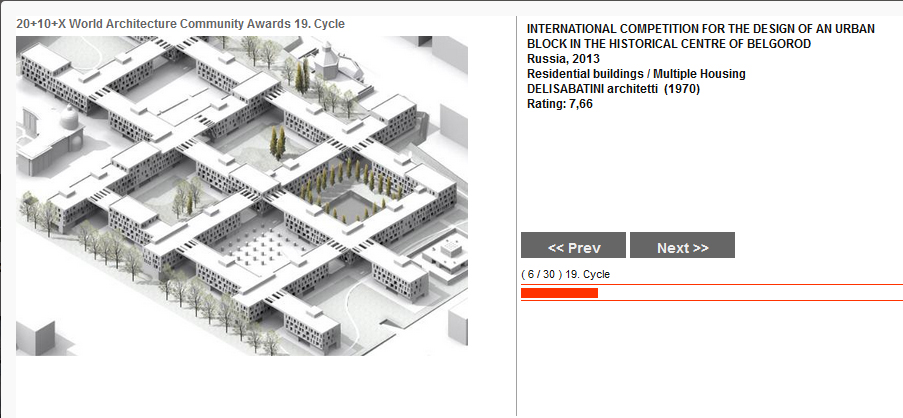
Task: Select the competition title starting 'INTERNATIONAL COMPETITION FOR THE DESIGN'
Action: [x=701, y=36]
